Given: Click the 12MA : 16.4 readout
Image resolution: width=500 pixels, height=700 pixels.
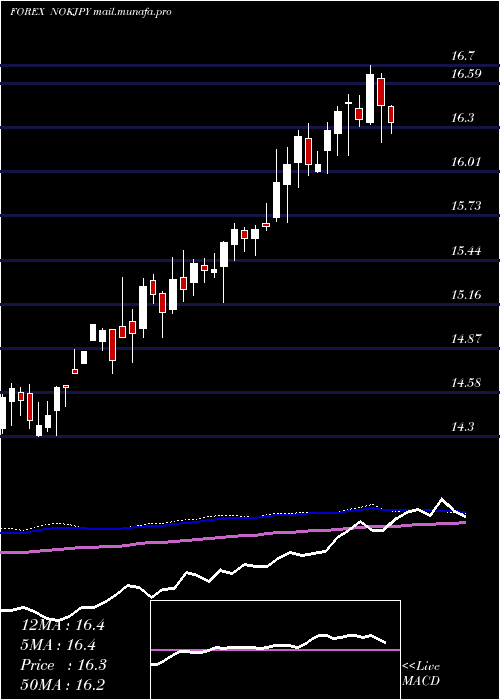Looking at the screenshot, I should [63, 625].
